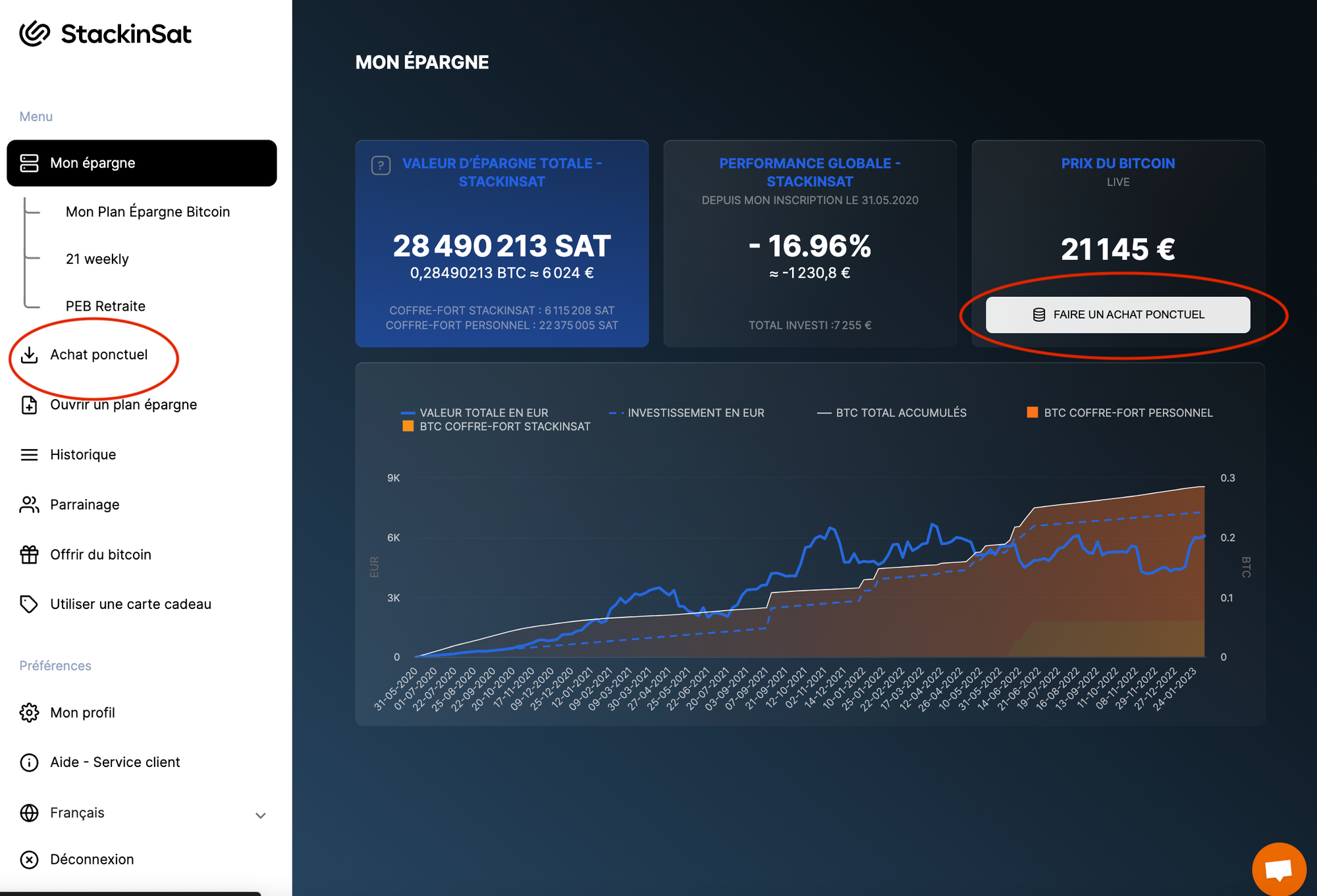Screen dimensions: 1317x896
Task: Click the 24-01-2023 date on chart axis
Action: [1175, 689]
